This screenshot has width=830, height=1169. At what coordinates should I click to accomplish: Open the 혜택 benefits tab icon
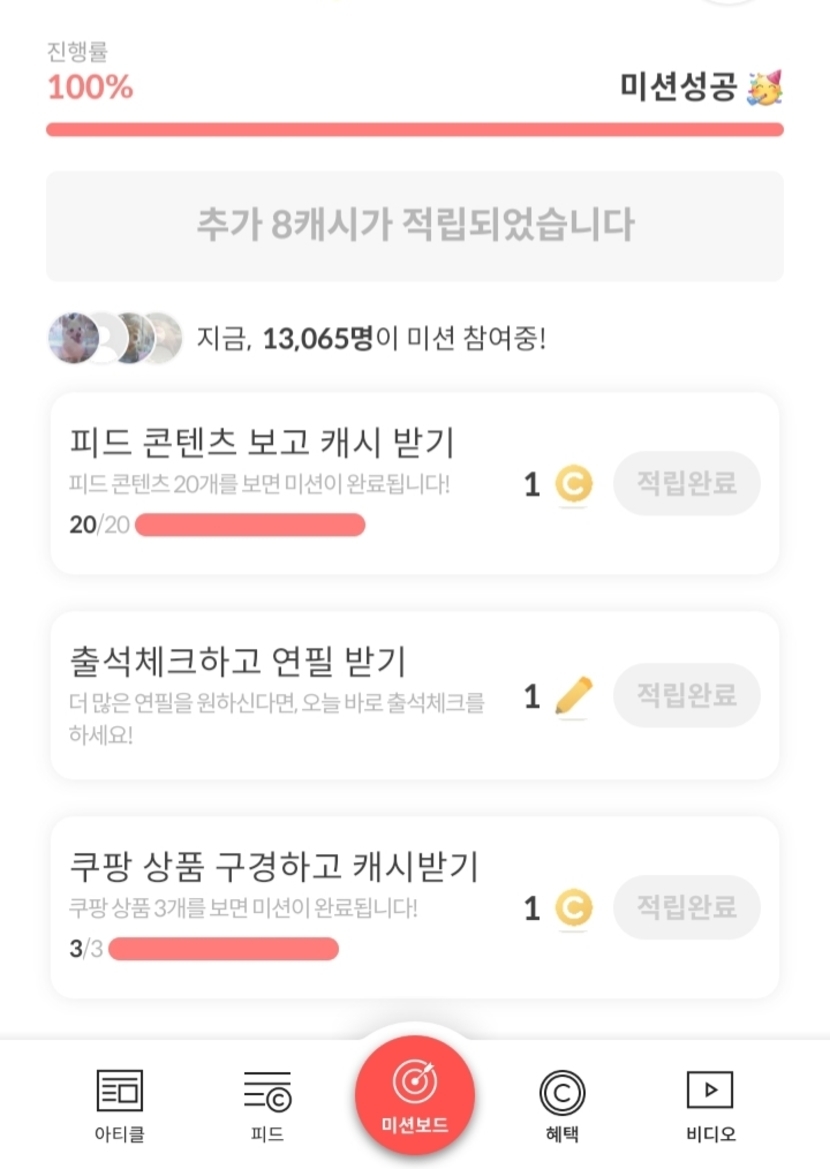pyautogui.click(x=562, y=1091)
